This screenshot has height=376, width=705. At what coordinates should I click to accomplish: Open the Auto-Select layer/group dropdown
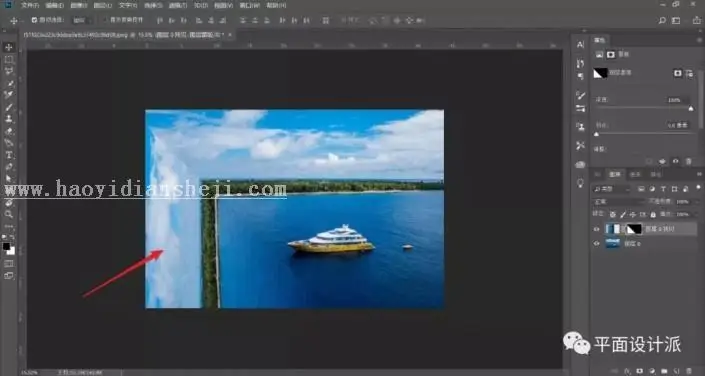(83, 20)
